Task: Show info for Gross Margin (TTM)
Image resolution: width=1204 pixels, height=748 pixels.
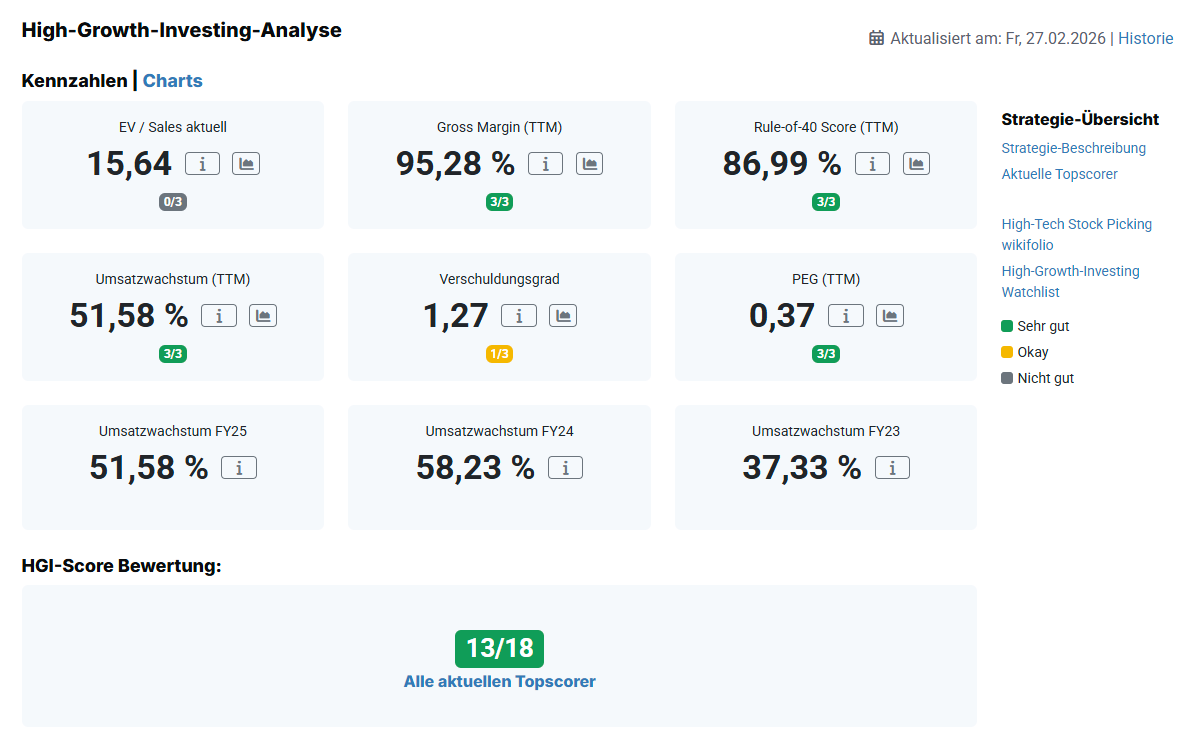Action: (x=545, y=164)
